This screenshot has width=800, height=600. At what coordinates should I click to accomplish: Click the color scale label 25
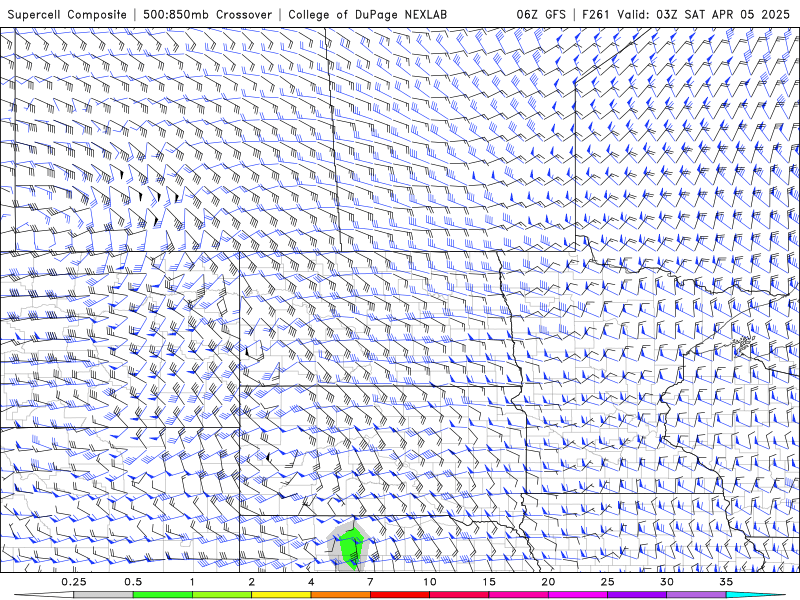point(607,582)
